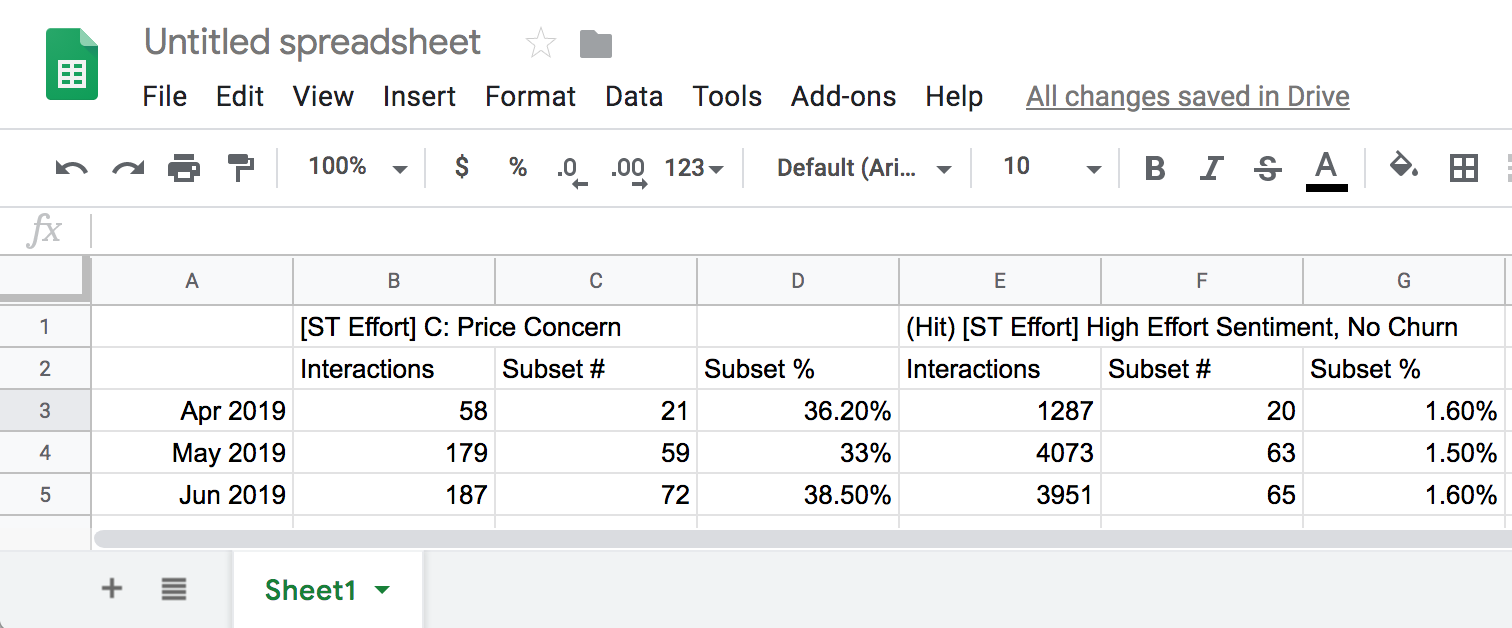Toggle bold formatting
Viewport: 1512px width, 628px height.
(x=1155, y=168)
